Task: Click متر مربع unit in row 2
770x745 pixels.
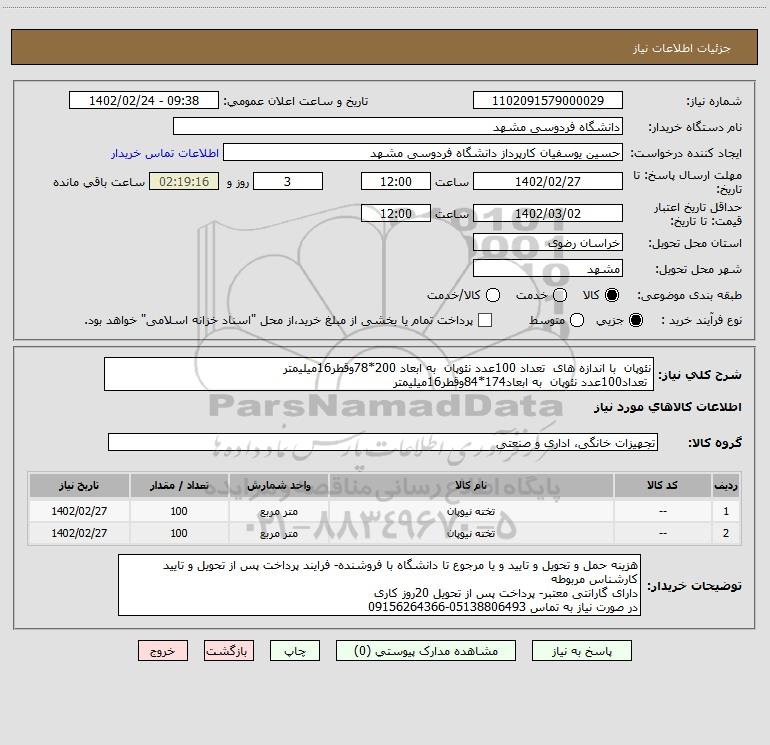Action: 278,533
